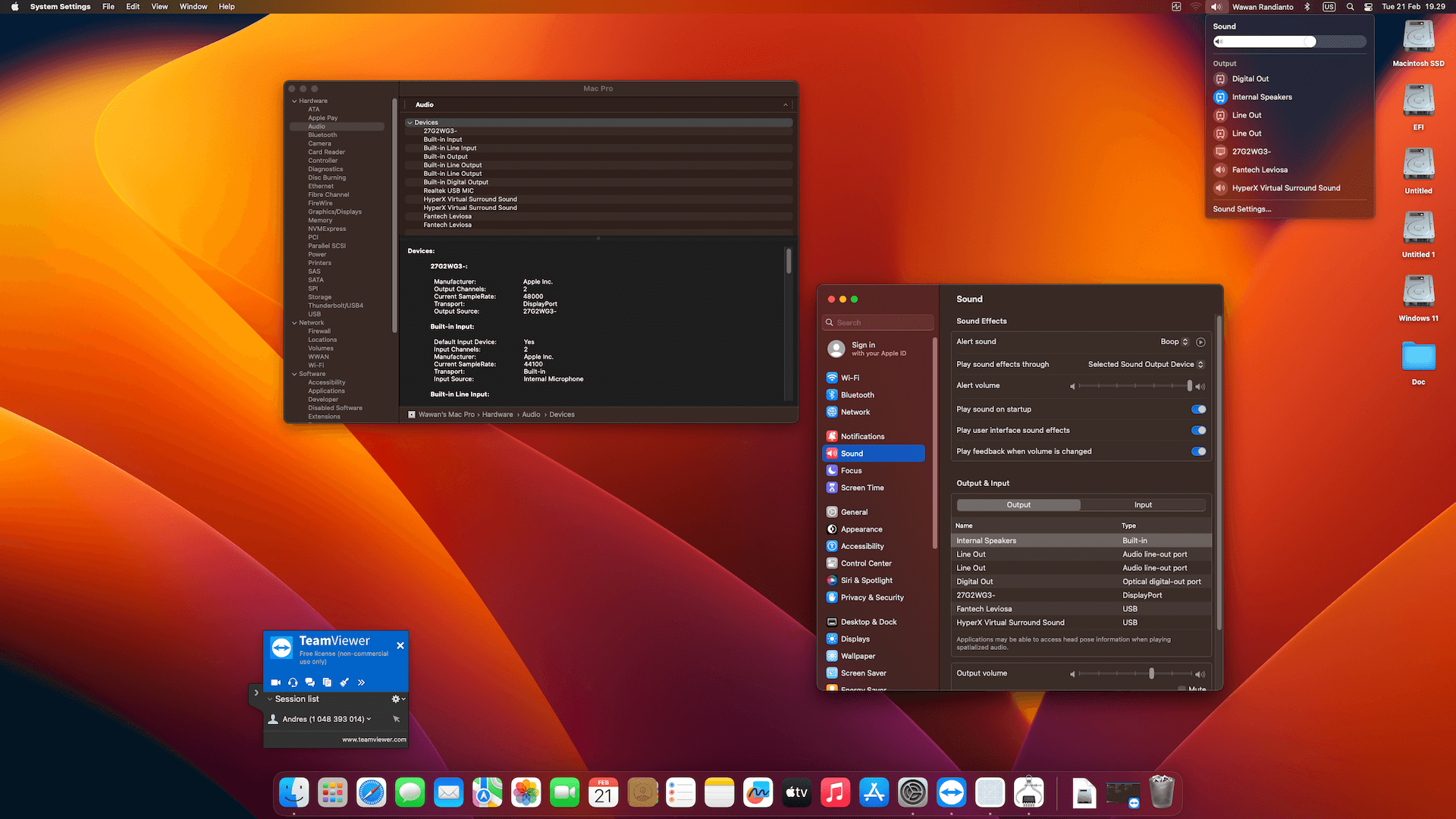The image size is (1456, 819).
Task: Collapse Software section in System Information
Action: pos(294,374)
